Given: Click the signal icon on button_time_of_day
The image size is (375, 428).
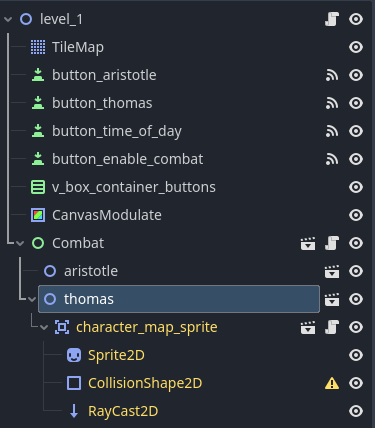Looking at the screenshot, I should tap(332, 131).
